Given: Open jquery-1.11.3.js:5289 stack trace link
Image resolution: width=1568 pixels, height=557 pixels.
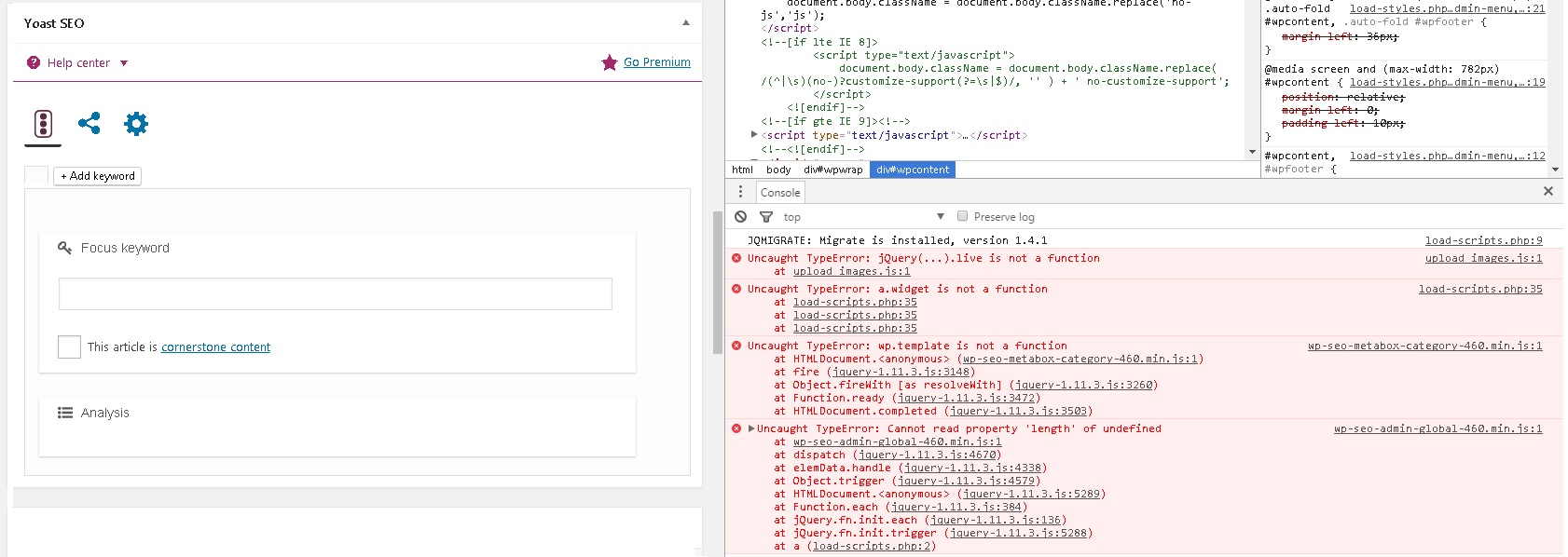Looking at the screenshot, I should 1032,494.
